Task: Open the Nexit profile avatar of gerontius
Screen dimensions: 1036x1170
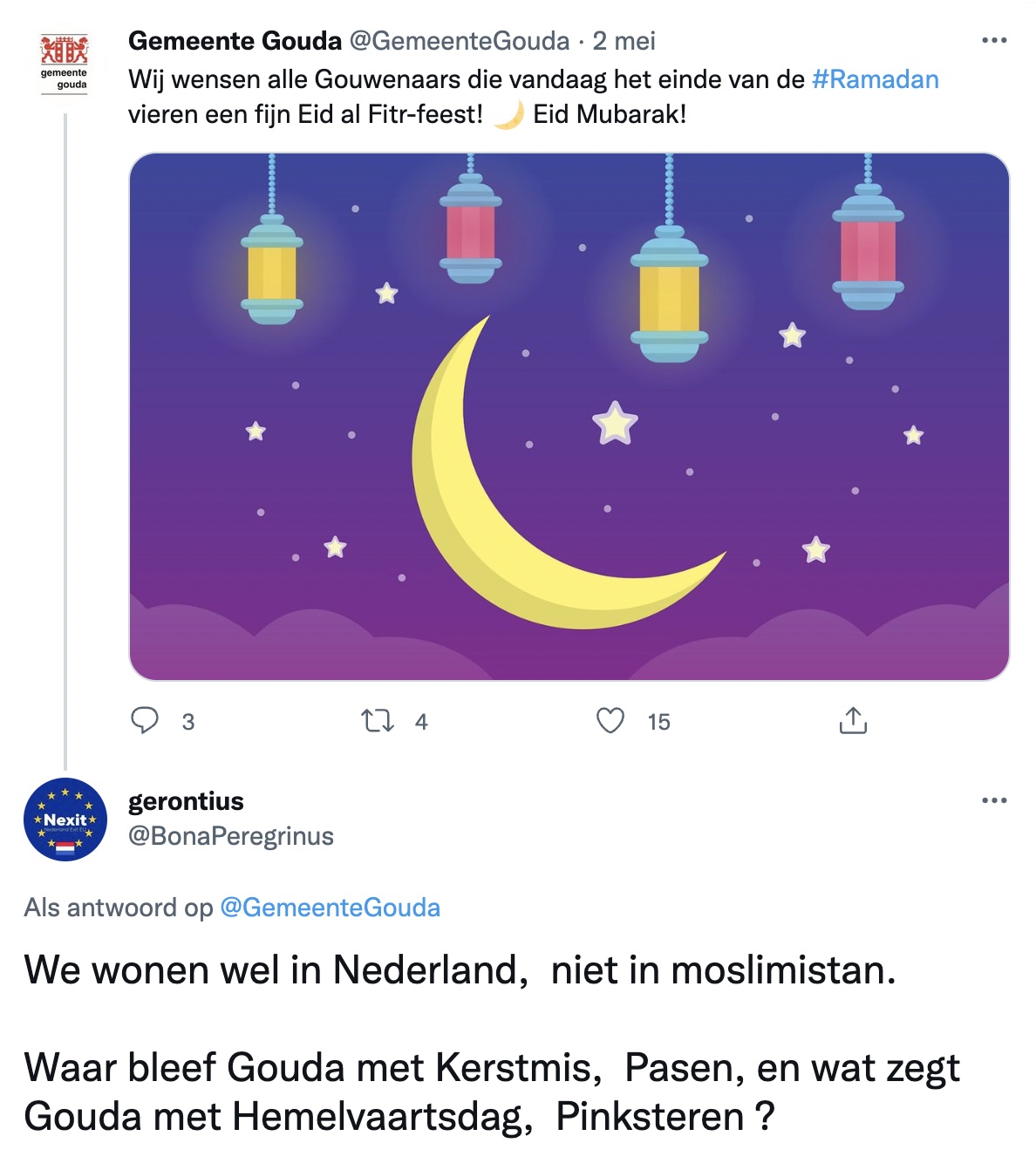Action: [x=65, y=820]
